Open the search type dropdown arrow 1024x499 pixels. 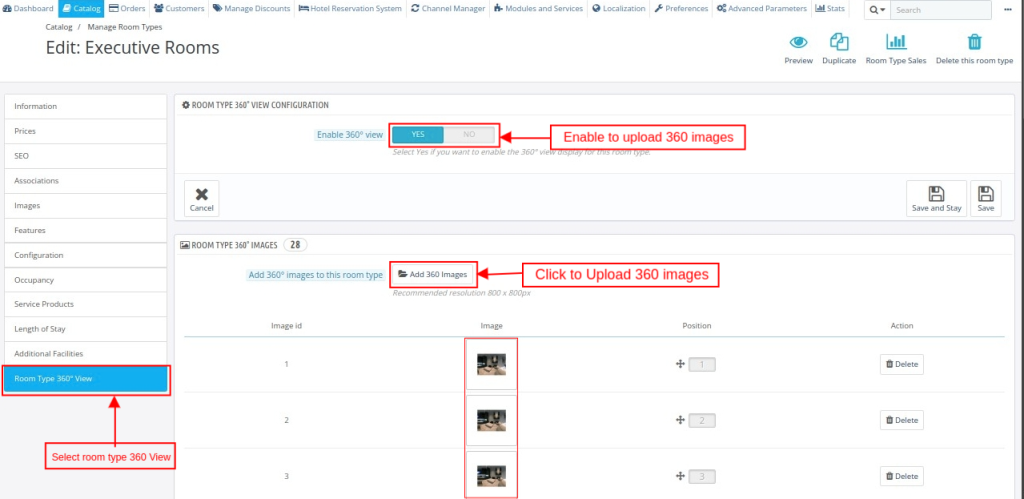click(x=876, y=10)
